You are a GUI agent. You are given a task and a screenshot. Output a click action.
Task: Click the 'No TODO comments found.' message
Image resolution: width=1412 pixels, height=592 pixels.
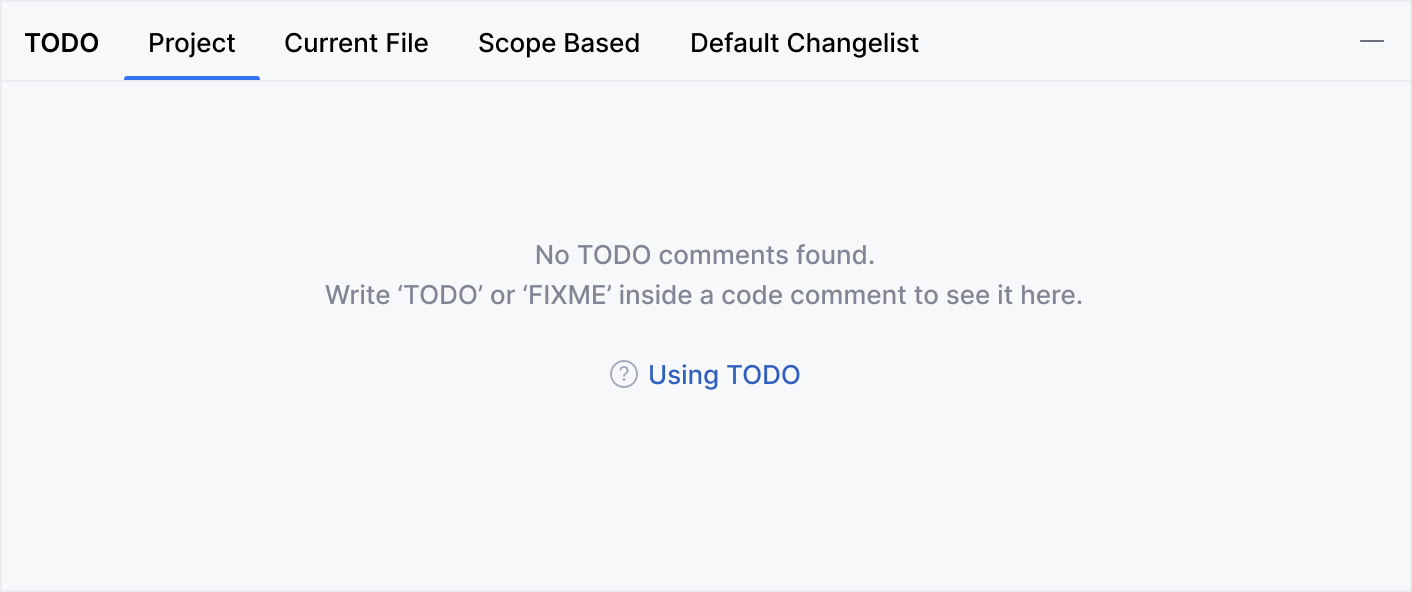[704, 255]
